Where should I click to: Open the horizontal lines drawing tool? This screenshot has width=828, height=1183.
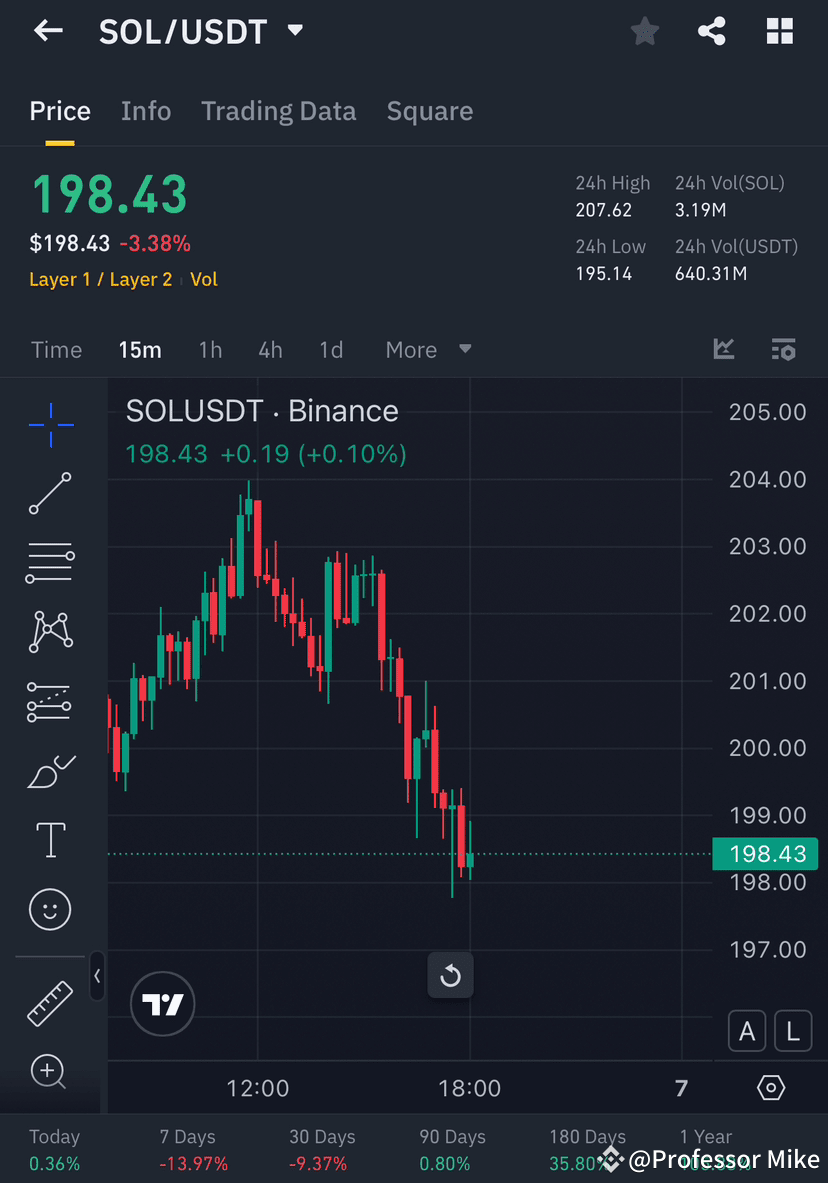50,562
